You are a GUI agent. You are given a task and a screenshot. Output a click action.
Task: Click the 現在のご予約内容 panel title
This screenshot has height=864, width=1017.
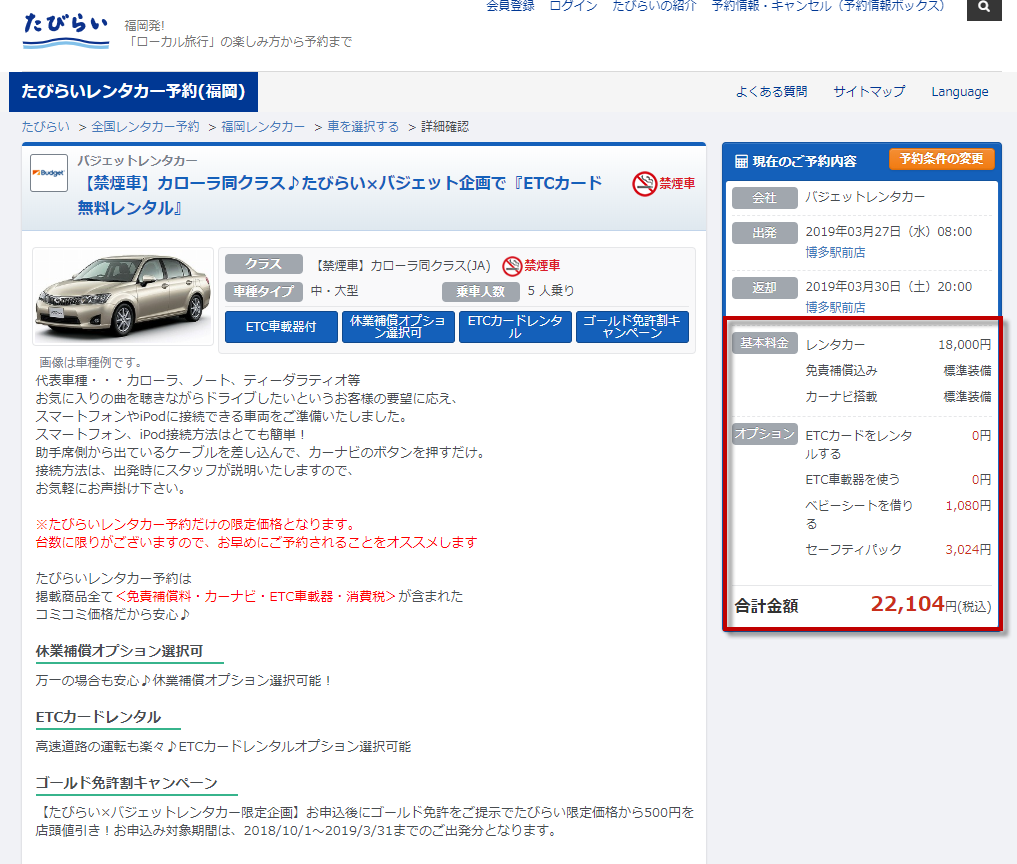804,162
